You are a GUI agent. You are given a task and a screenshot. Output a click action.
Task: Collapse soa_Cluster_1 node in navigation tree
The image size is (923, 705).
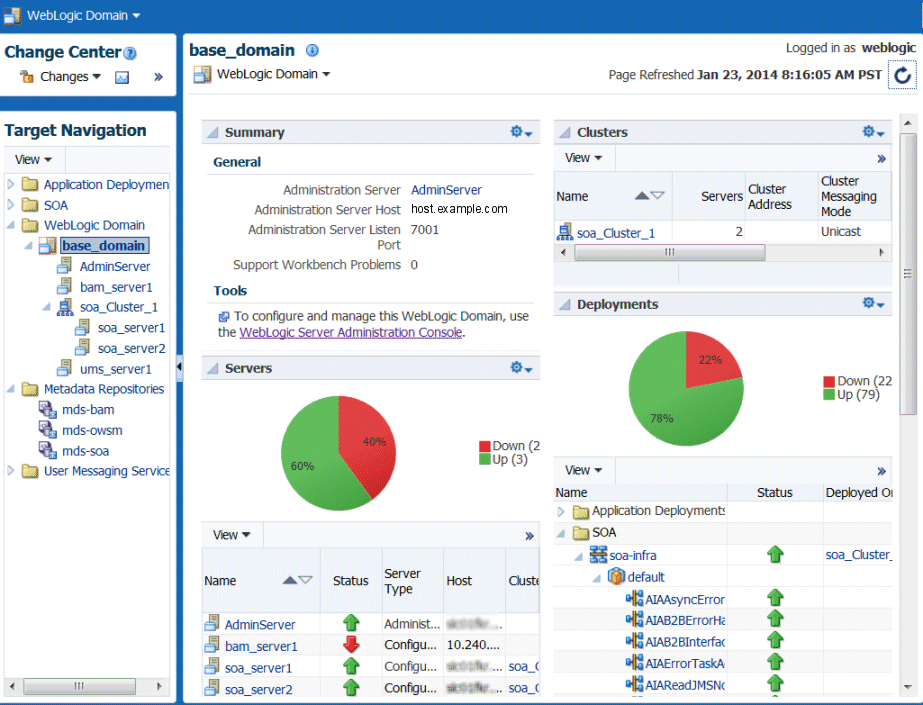coord(47,307)
